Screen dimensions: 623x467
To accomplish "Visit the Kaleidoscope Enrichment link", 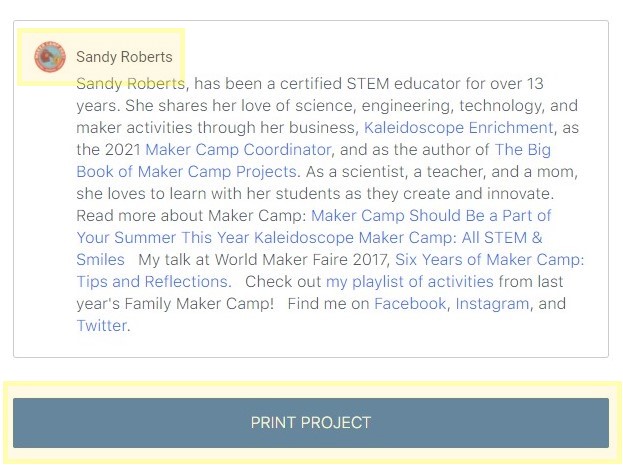I will click(459, 128).
